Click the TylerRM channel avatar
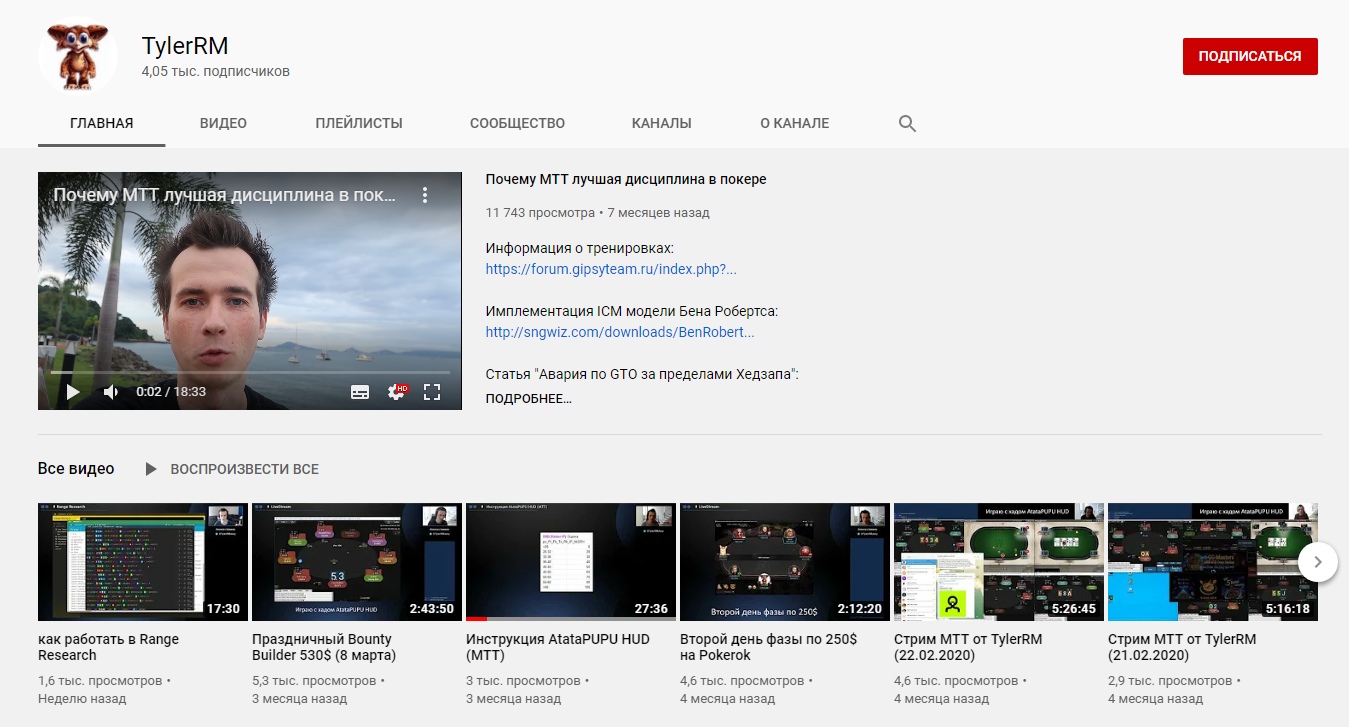 coord(78,56)
